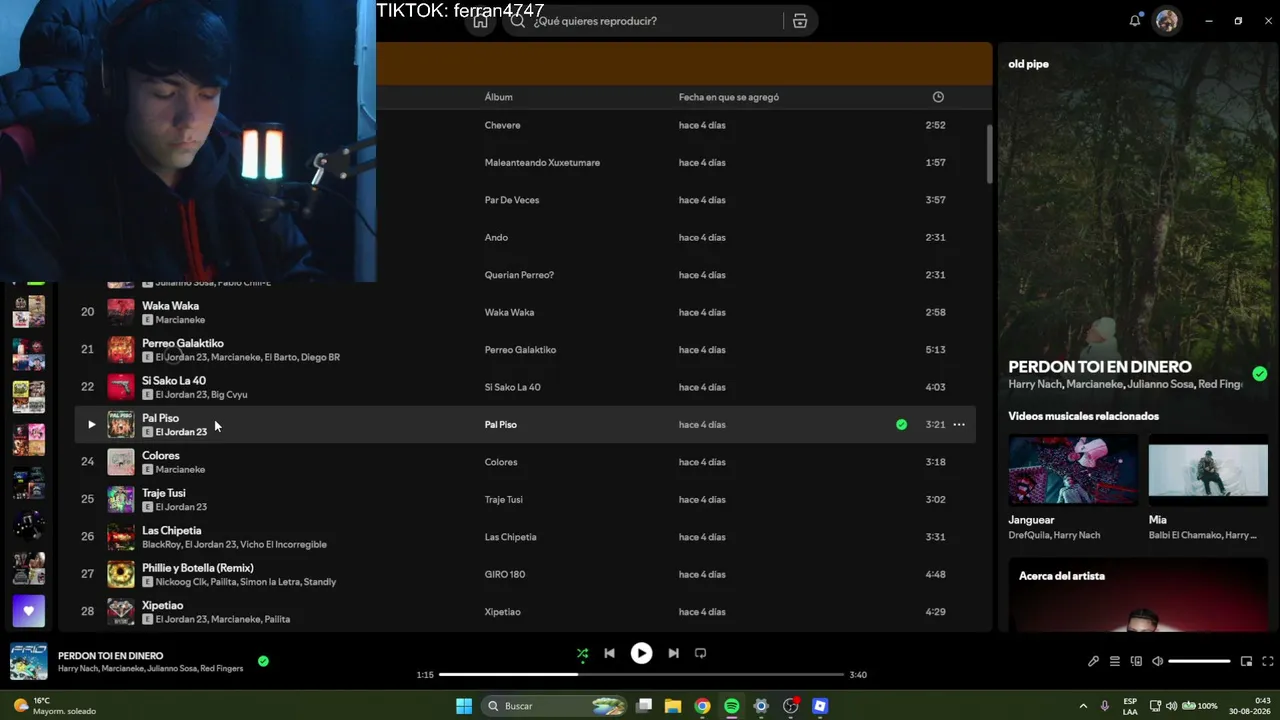
Task: Select the Waka Waka track title
Action: (x=170, y=306)
